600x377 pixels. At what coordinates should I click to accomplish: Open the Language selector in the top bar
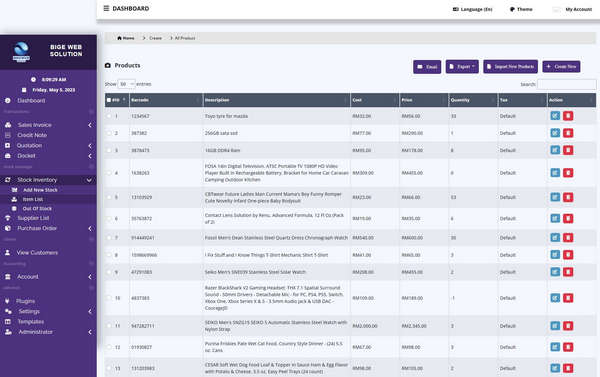coord(473,9)
